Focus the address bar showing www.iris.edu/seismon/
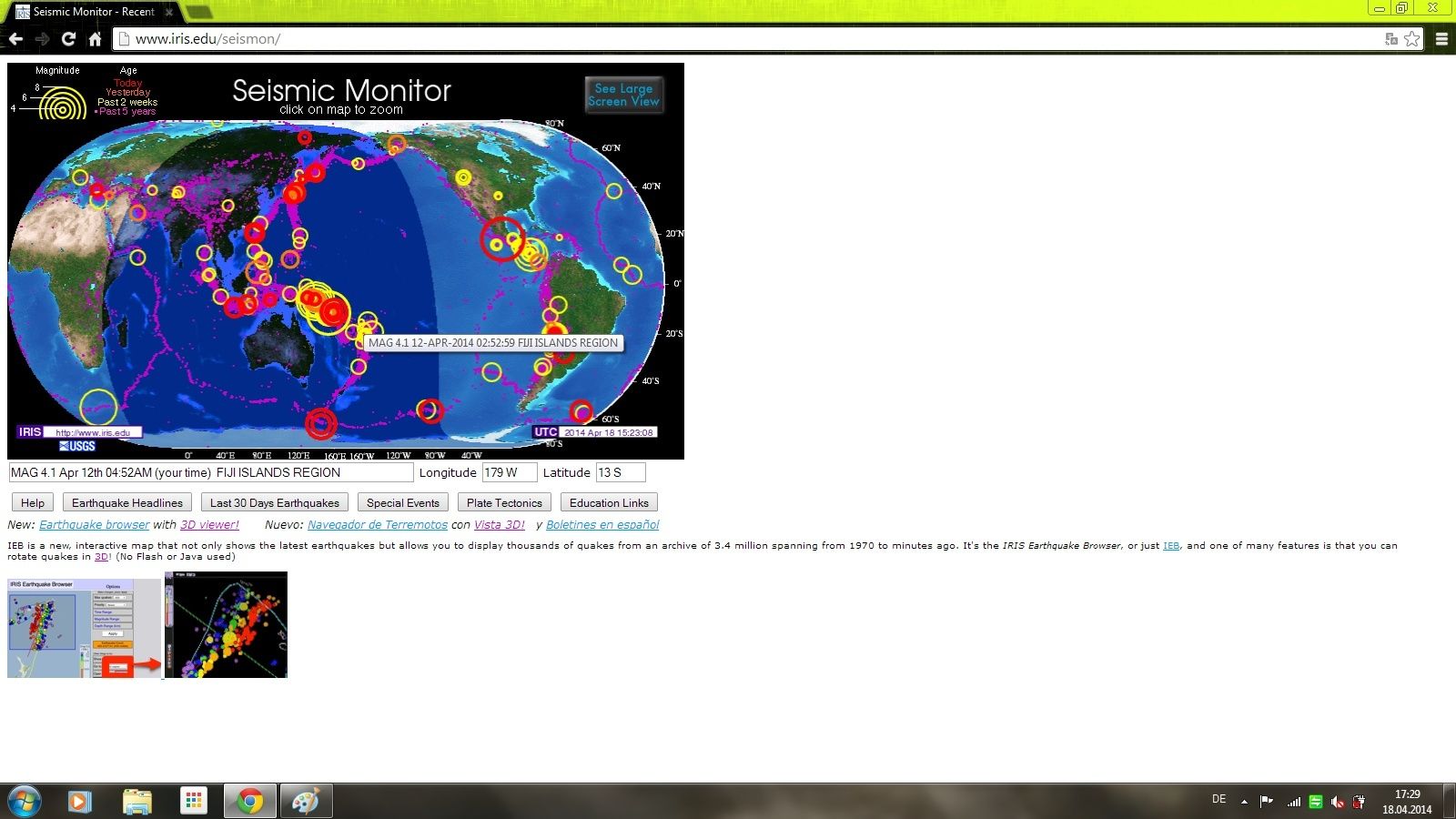The width and height of the screenshot is (1456, 819). 746,39
